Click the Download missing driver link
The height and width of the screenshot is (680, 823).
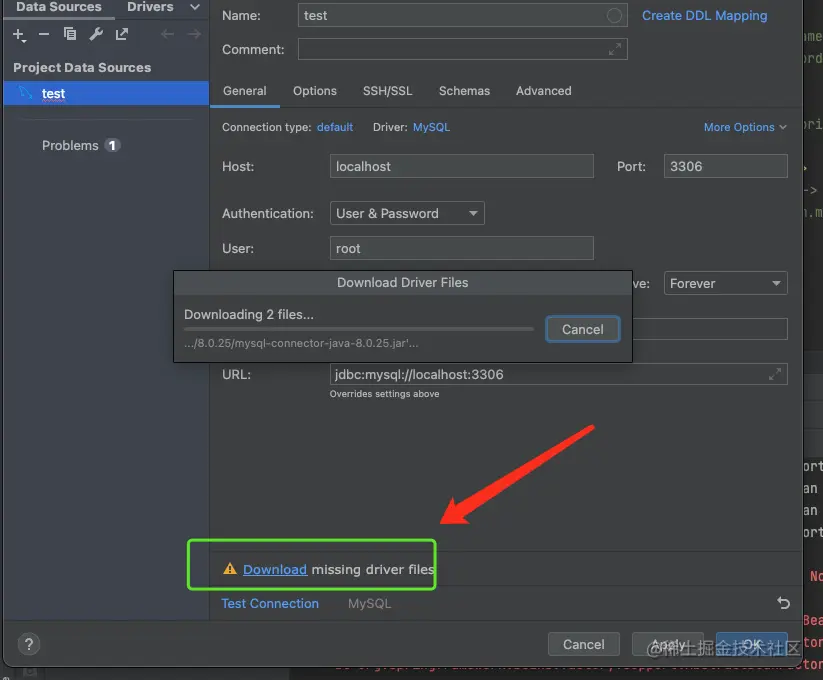[x=275, y=569]
